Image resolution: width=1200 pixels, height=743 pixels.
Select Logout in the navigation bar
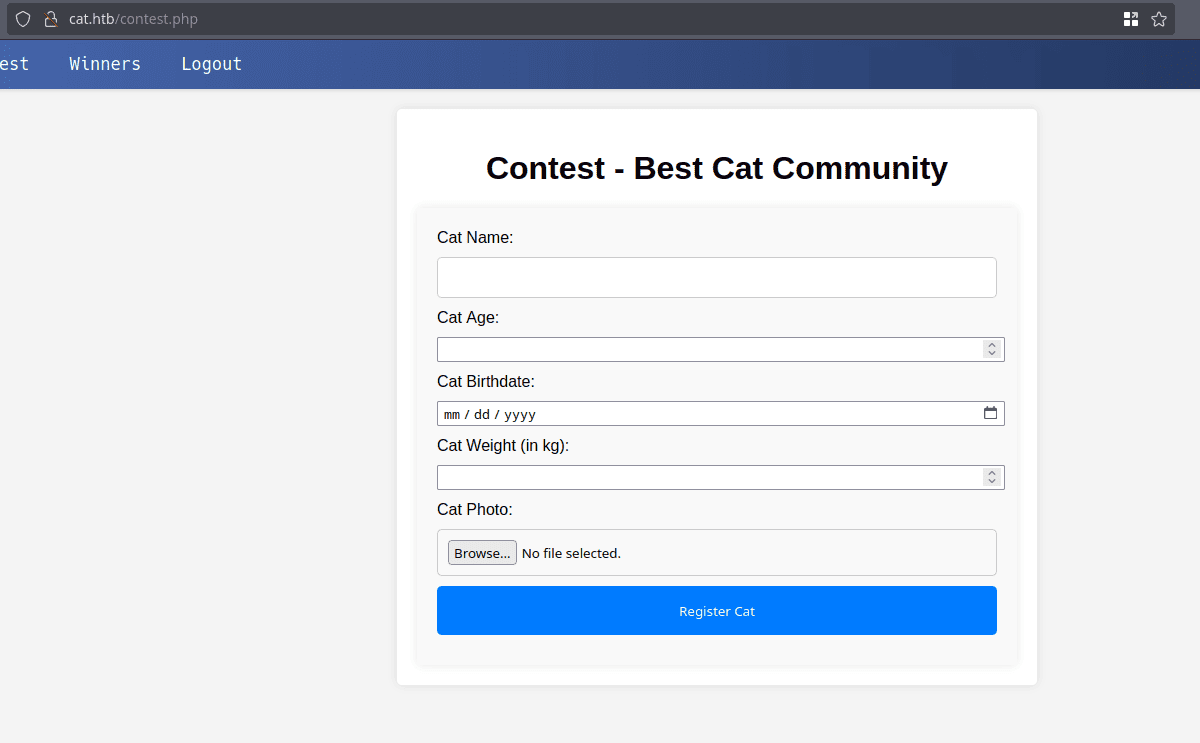click(211, 64)
